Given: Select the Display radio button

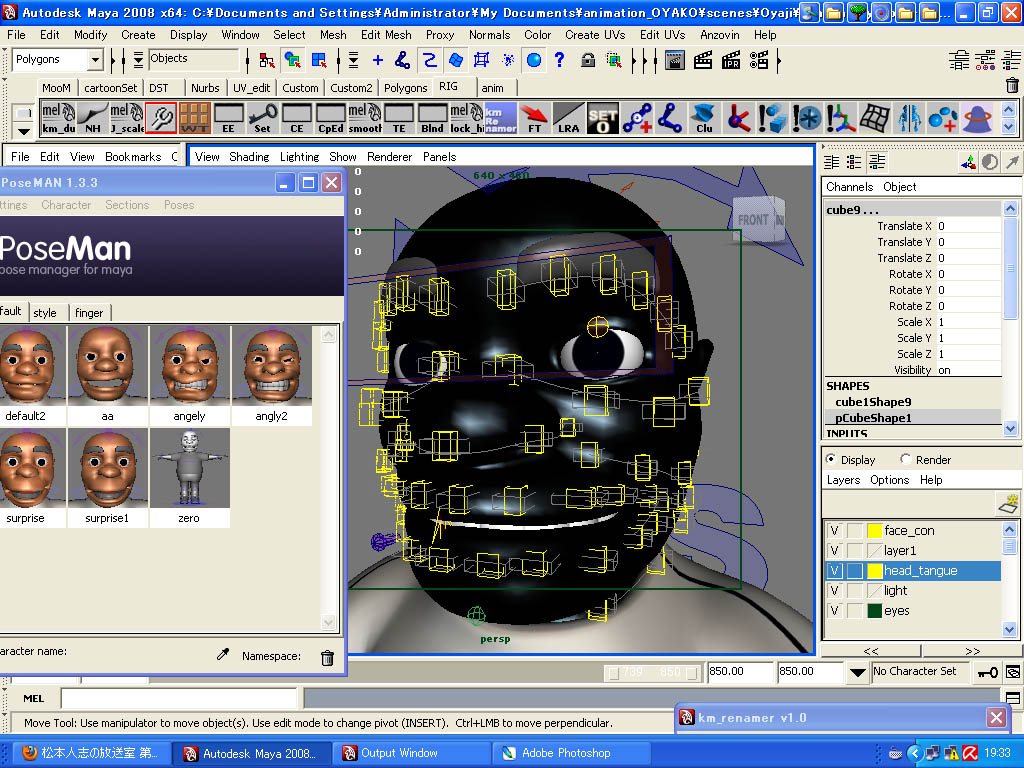Looking at the screenshot, I should tap(831, 459).
